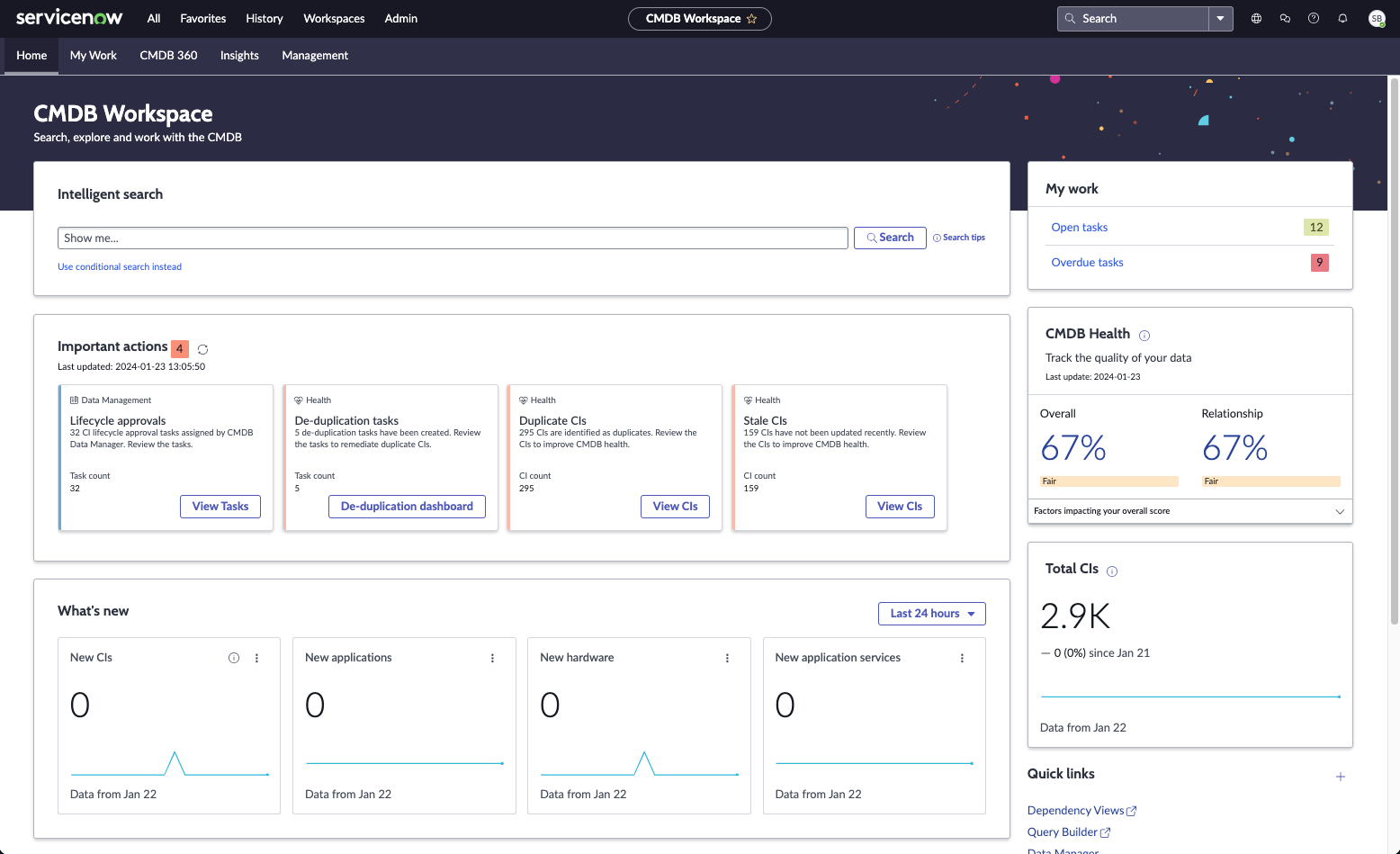
Task: Click the help question mark icon
Action: (1314, 18)
